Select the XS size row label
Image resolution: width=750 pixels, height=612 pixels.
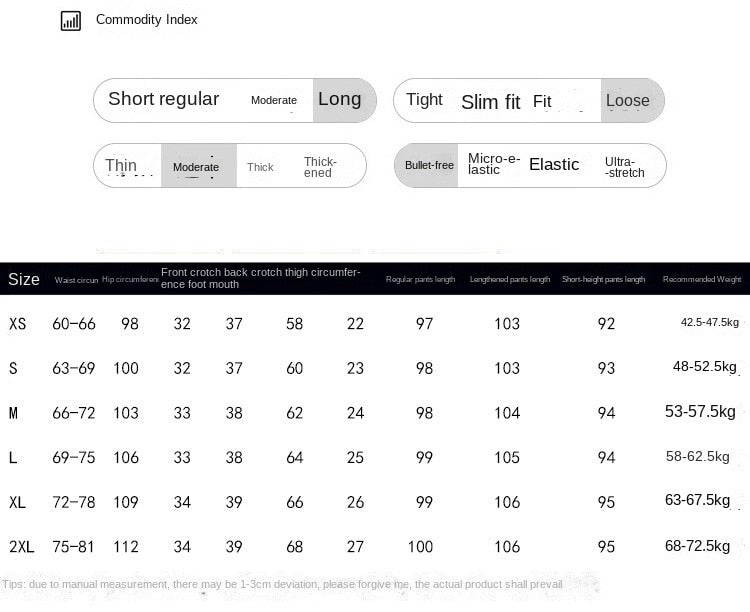click(18, 324)
